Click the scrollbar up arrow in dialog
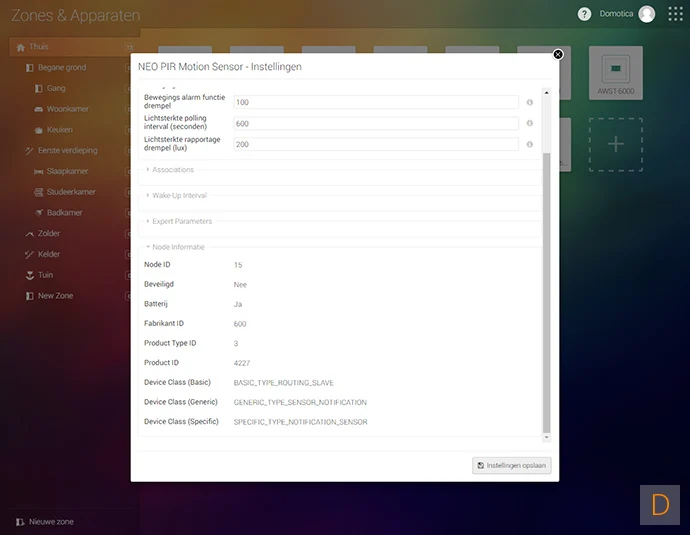 [546, 92]
